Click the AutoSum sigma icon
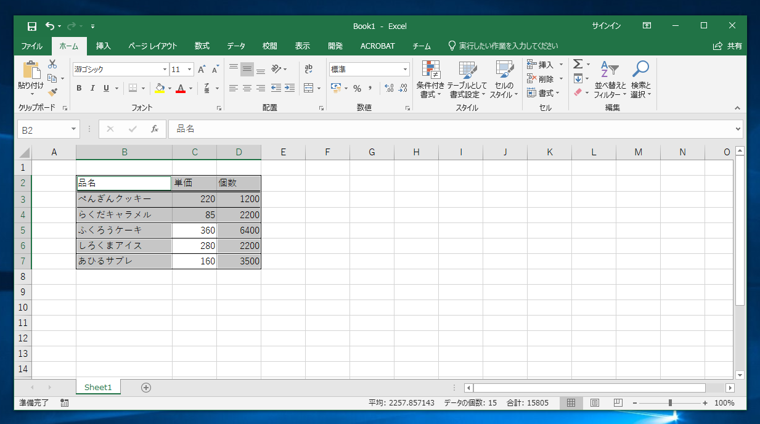The height and width of the screenshot is (424, 760). 578,64
